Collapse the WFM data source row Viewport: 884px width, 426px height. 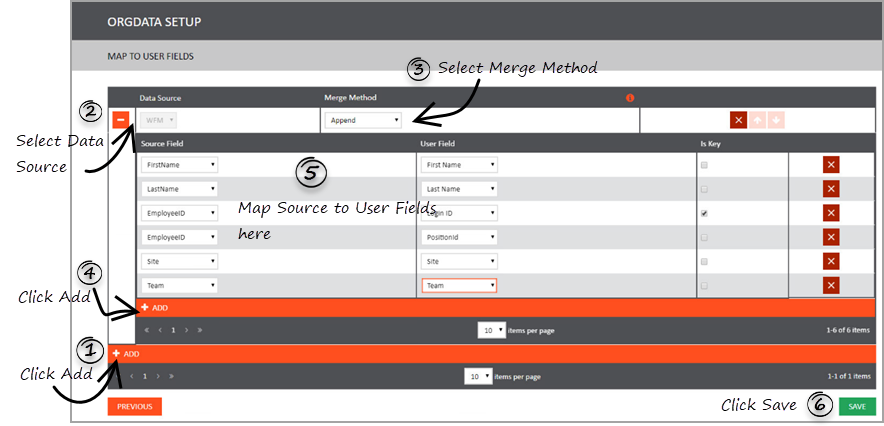coord(121,120)
